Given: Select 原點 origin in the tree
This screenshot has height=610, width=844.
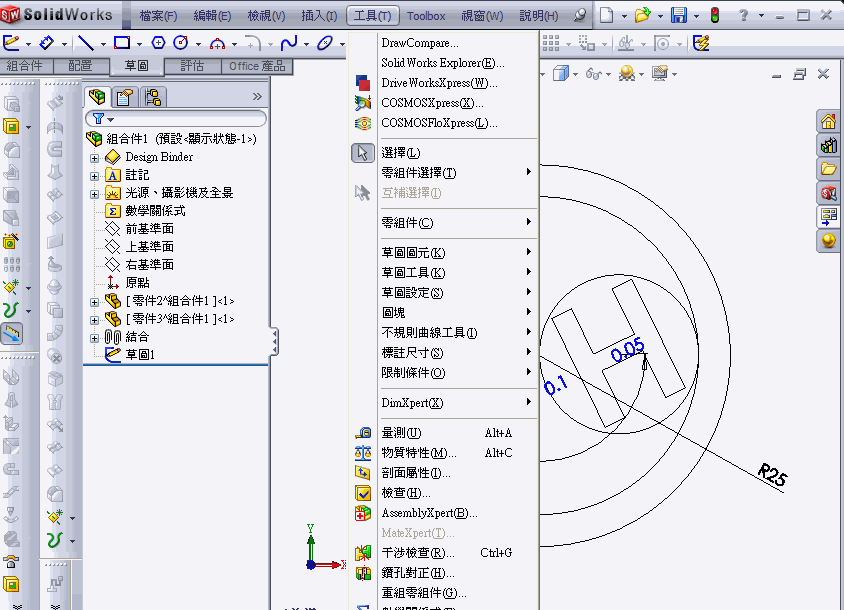Looking at the screenshot, I should [x=137, y=283].
